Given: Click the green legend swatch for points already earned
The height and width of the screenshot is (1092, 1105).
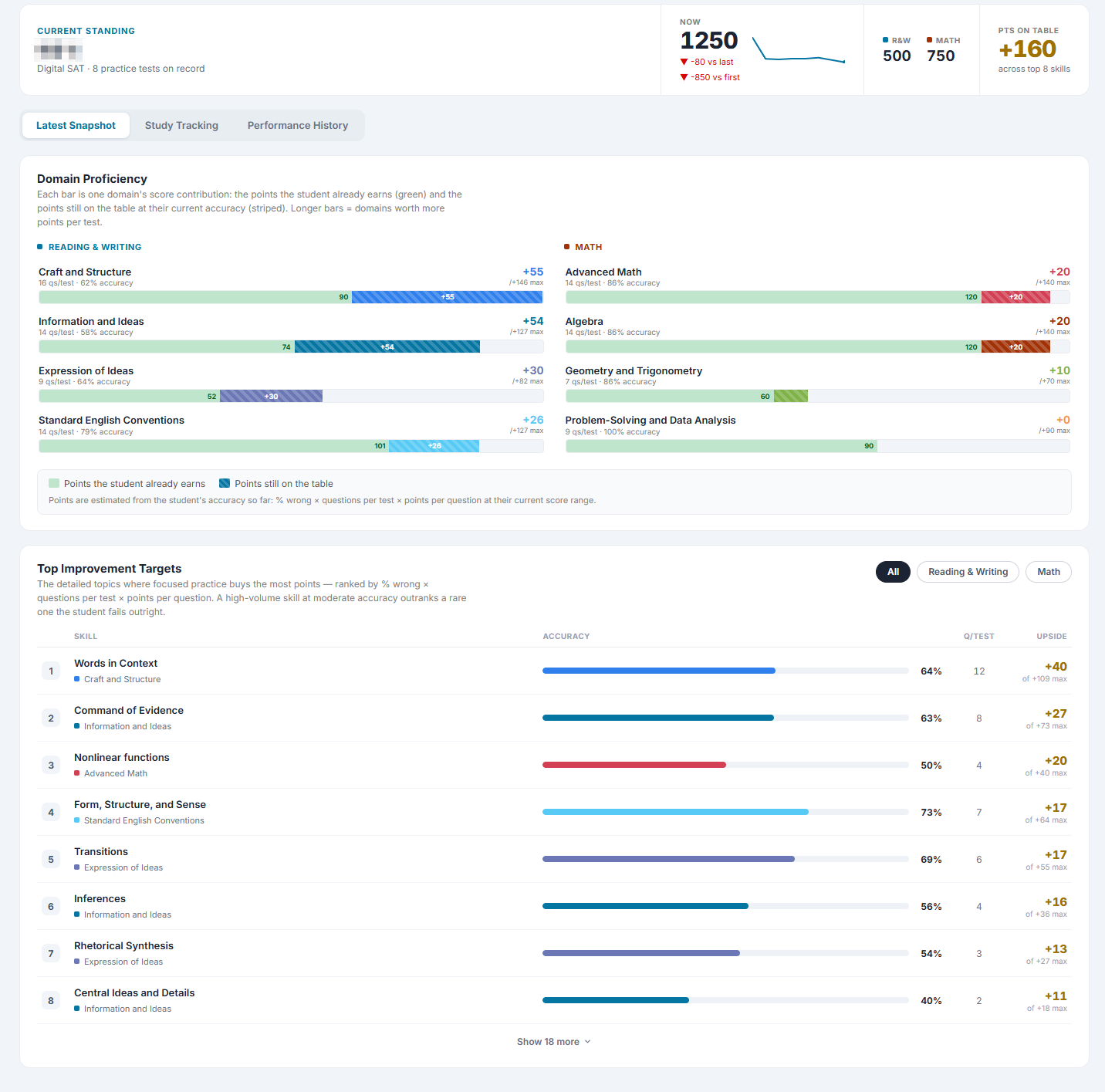Looking at the screenshot, I should tap(54, 484).
